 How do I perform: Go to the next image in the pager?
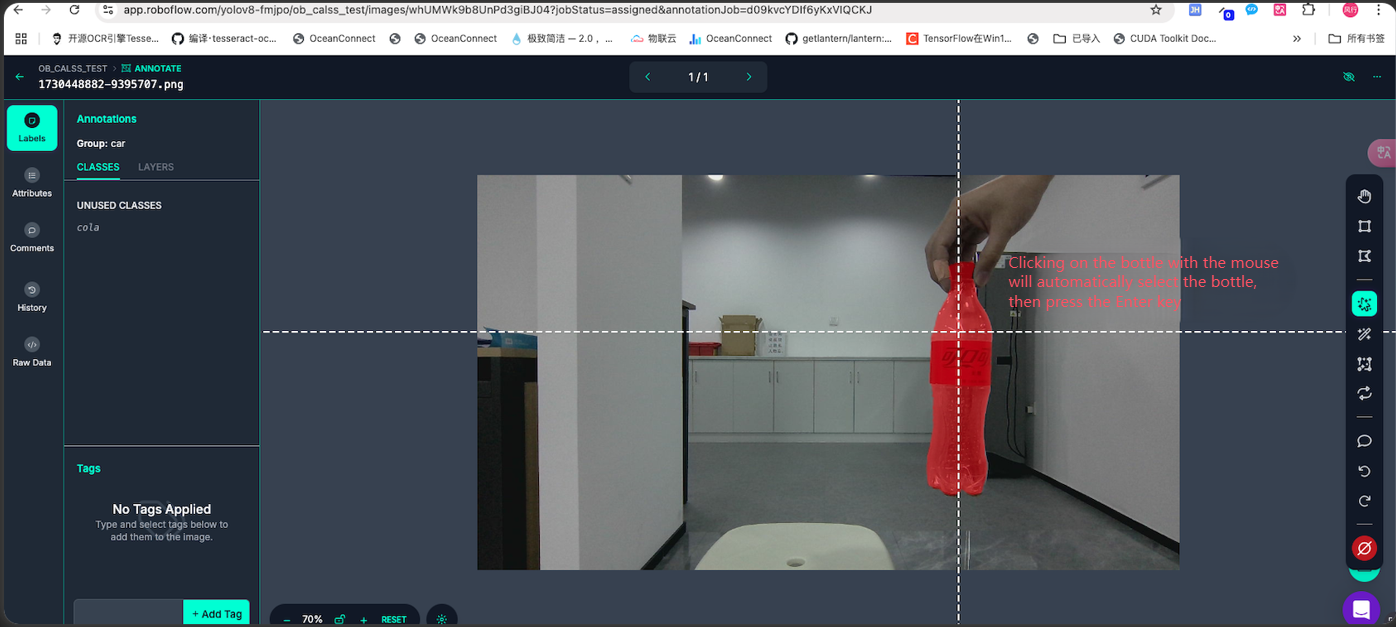coord(749,77)
